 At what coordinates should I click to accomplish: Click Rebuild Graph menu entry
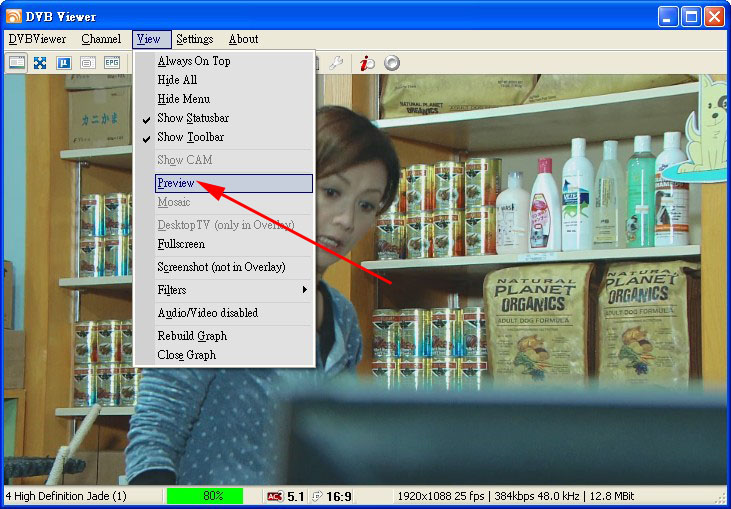click(192, 336)
